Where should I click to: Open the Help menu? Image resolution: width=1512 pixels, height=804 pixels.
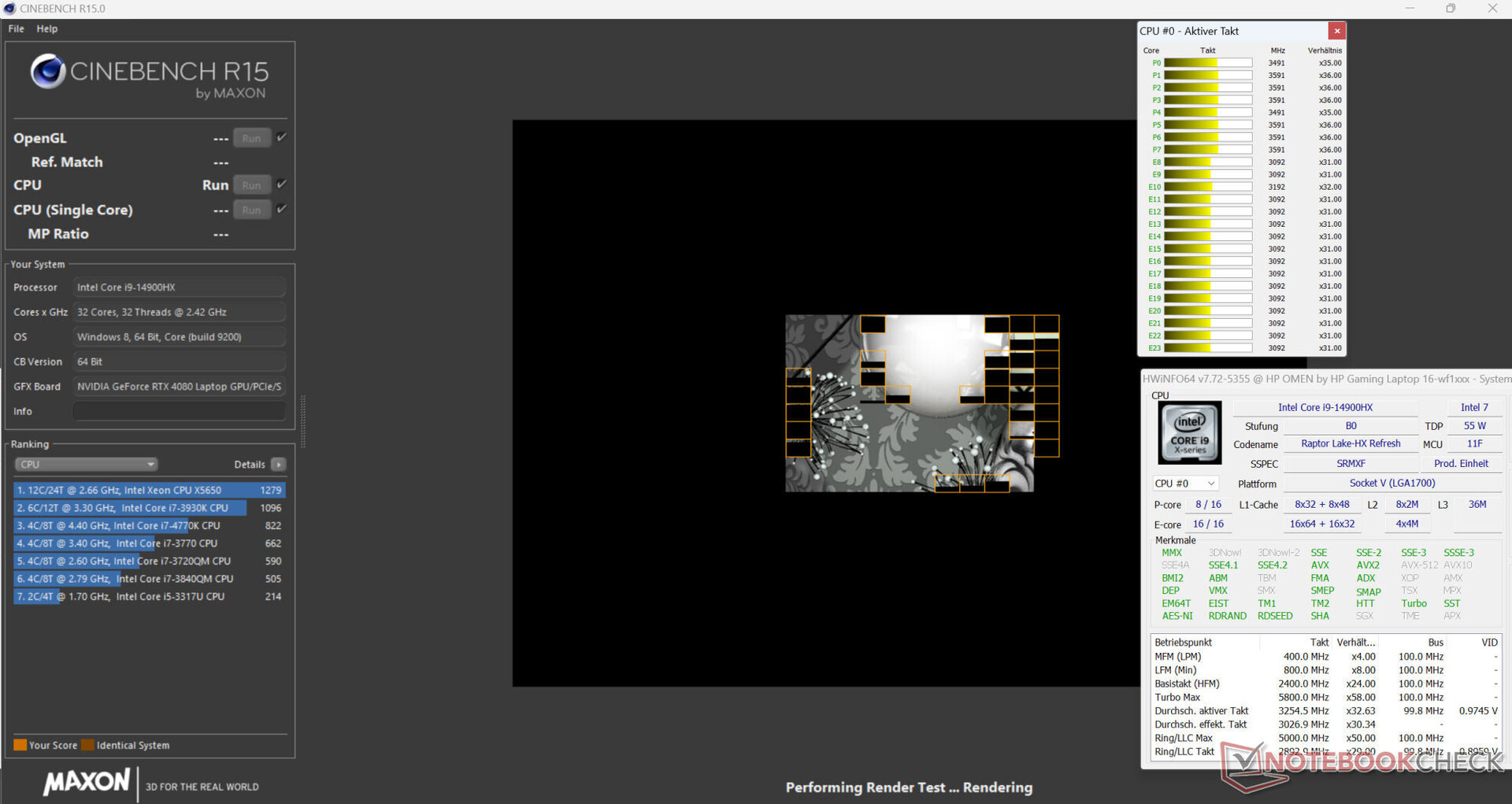click(47, 28)
